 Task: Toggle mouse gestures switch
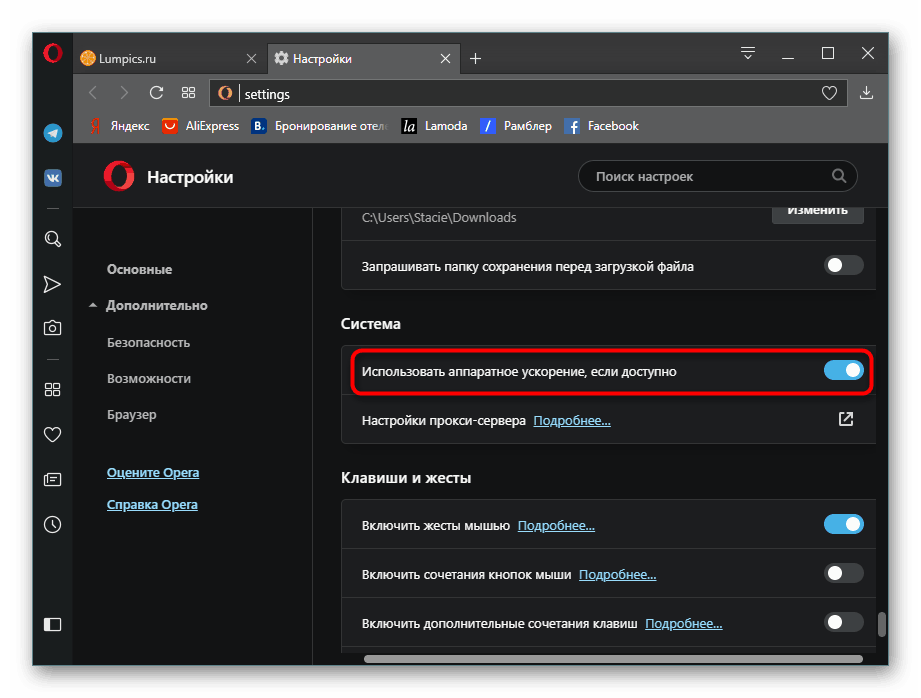(x=843, y=524)
